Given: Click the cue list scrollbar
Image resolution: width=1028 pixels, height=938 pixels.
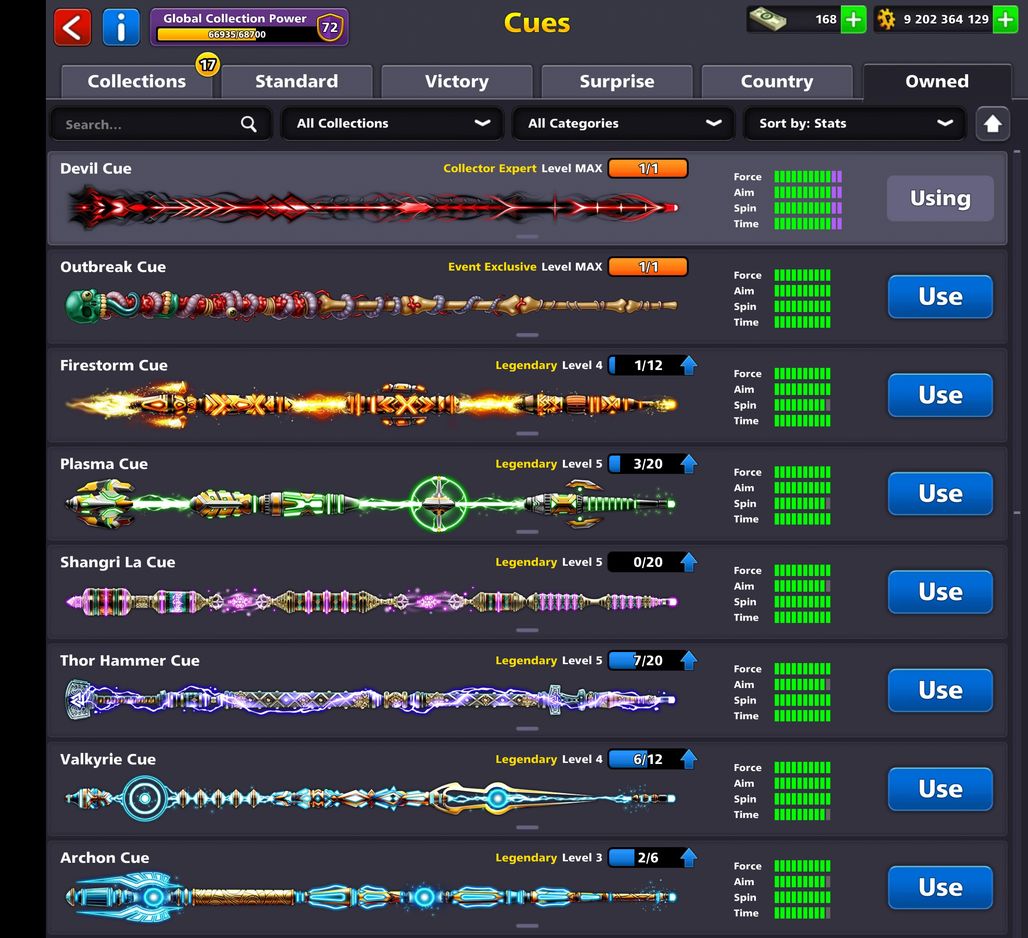Looking at the screenshot, I should (1017, 331).
